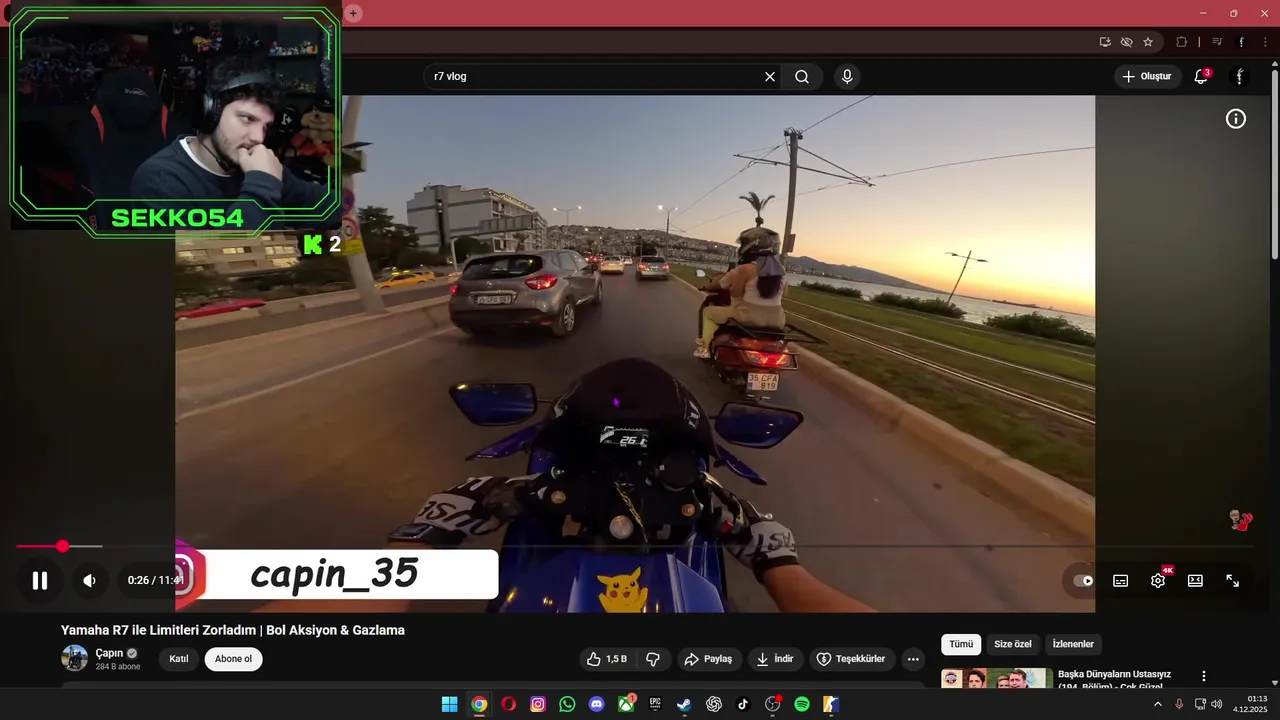
Task: Mute the video player volume icon
Action: click(89, 581)
